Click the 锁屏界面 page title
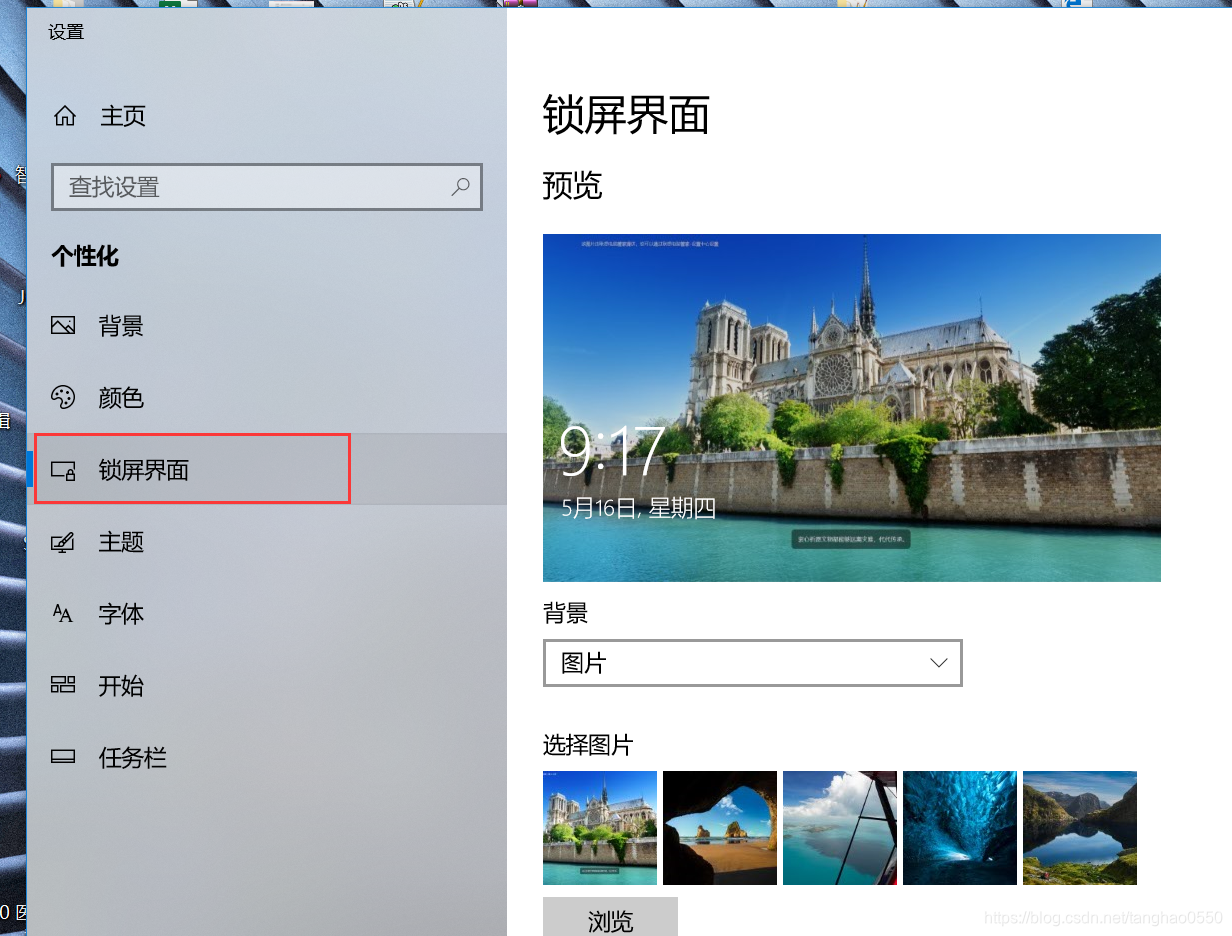 click(x=626, y=115)
